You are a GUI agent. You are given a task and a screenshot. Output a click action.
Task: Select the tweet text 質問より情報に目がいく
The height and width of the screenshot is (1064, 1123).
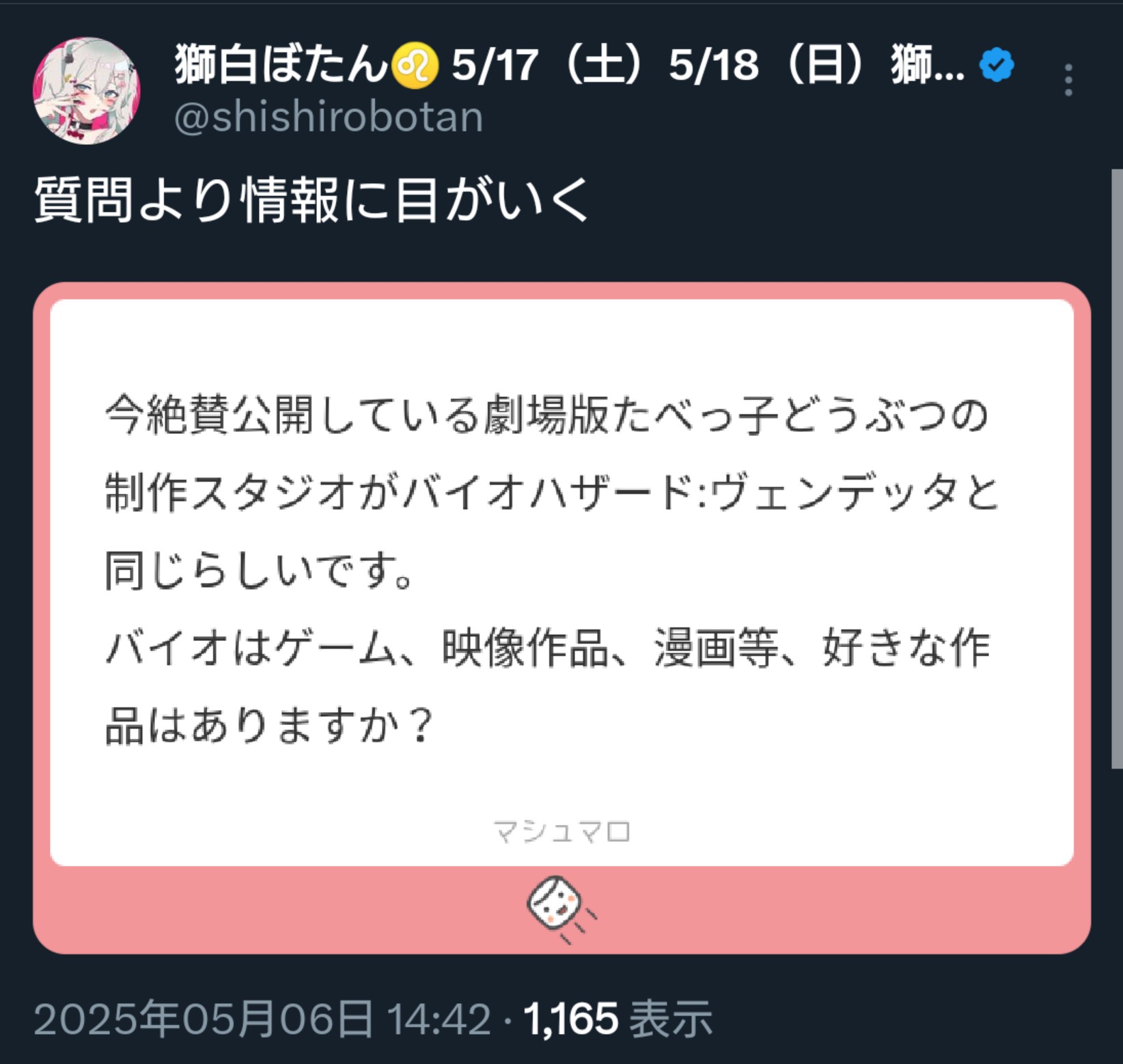311,200
